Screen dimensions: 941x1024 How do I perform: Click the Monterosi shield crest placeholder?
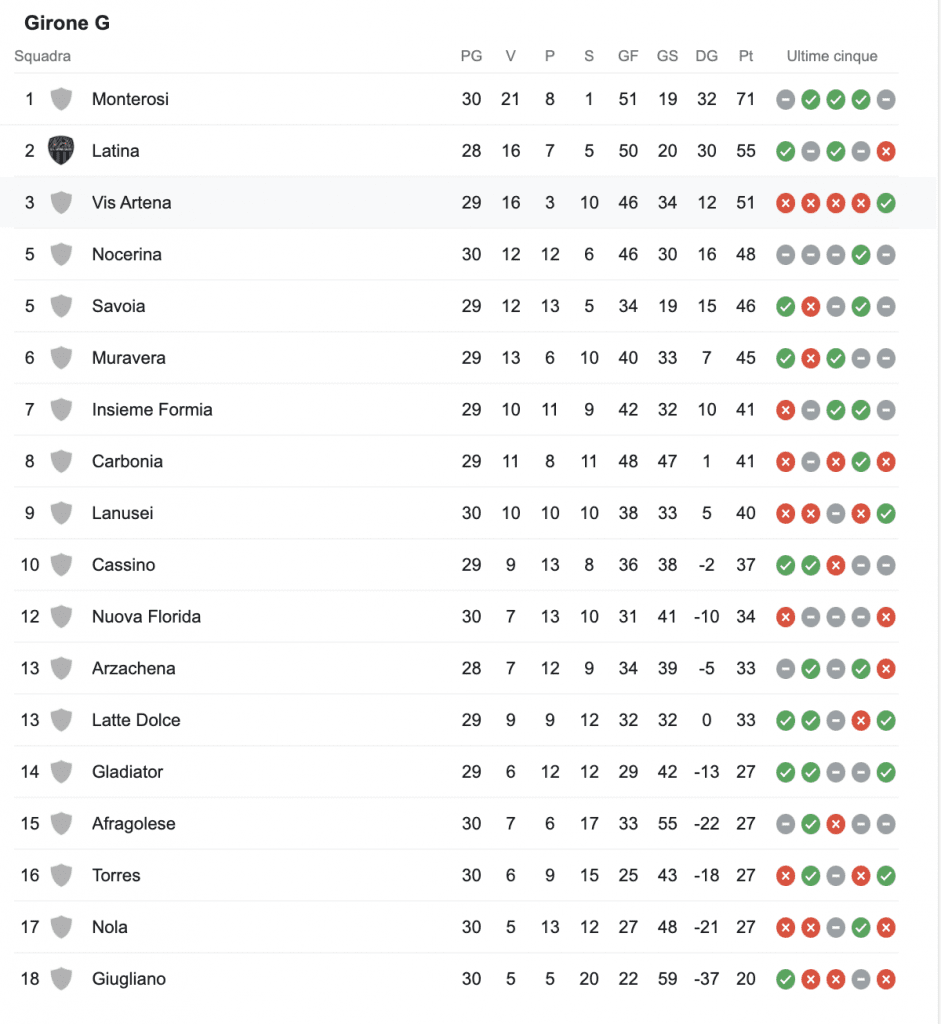(61, 99)
